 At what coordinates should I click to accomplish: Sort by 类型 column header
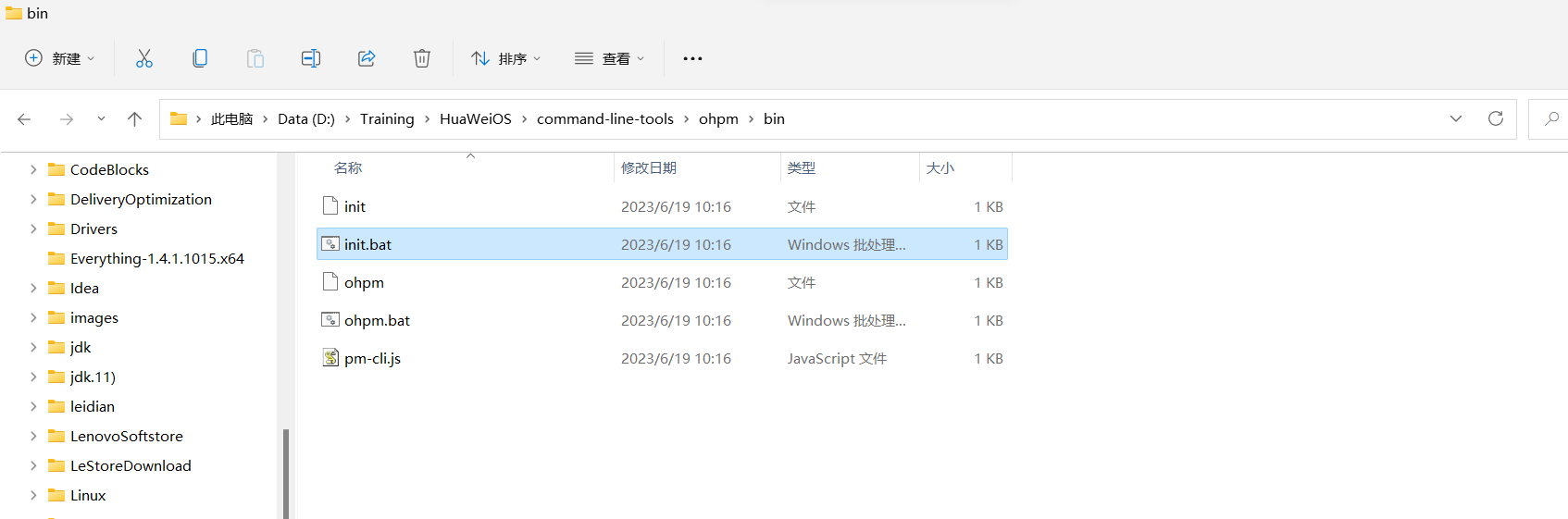[802, 167]
